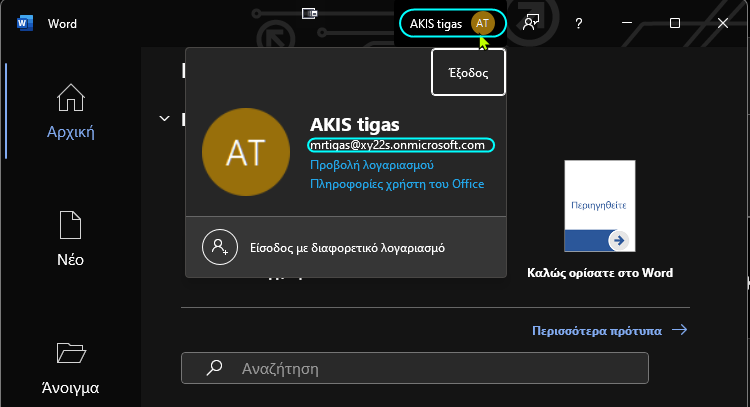Collapse the section with the chevron arrow
Image resolution: width=750 pixels, height=407 pixels.
click(164, 118)
